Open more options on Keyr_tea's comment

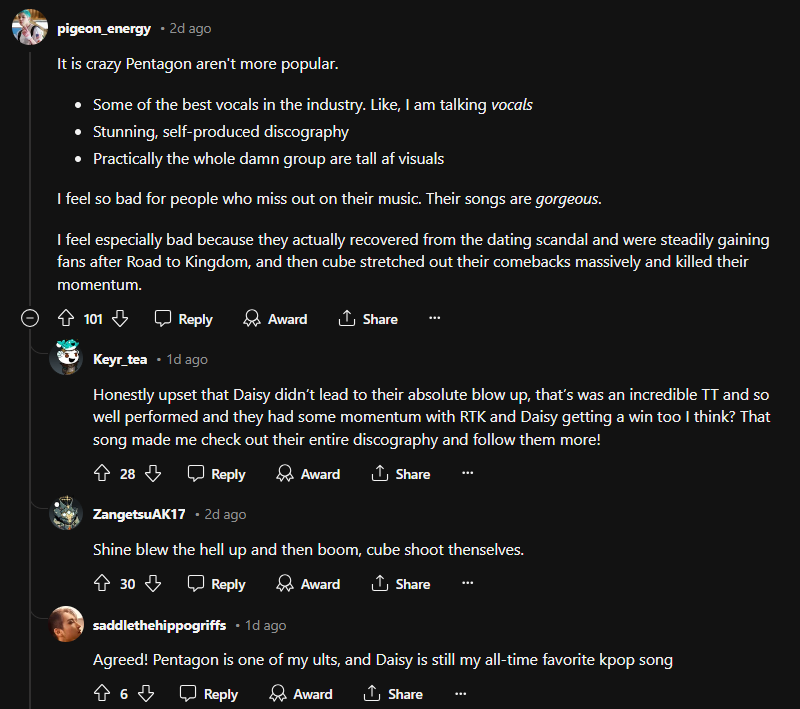(467, 474)
